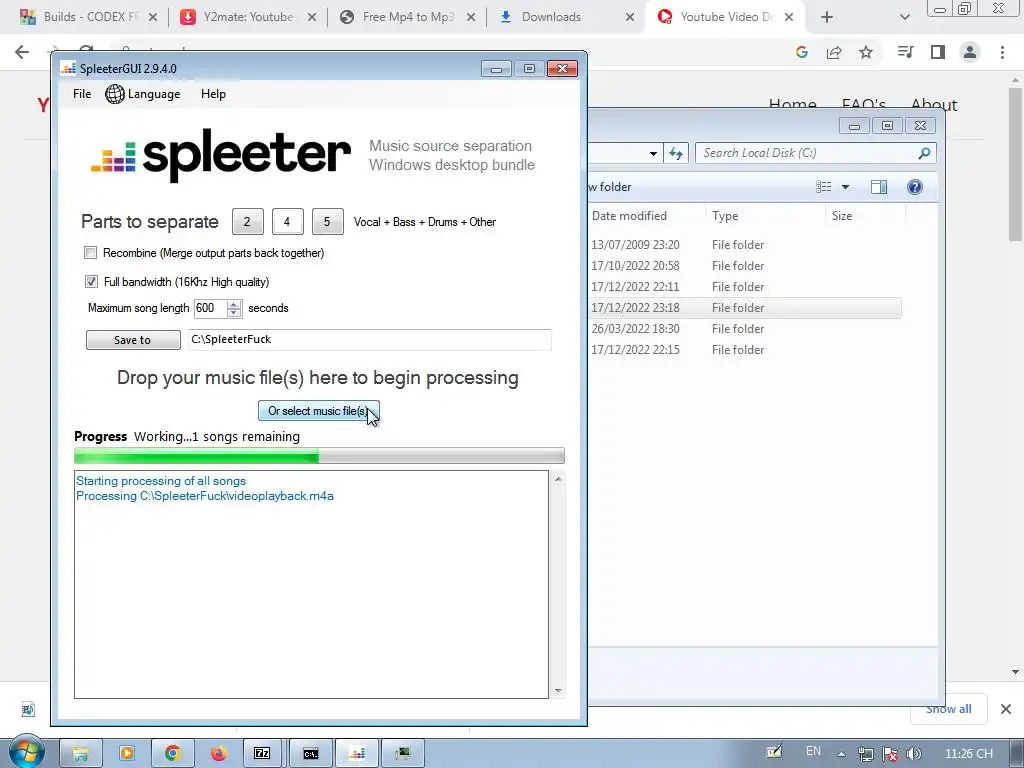Choose 2 parts to separate
Image resolution: width=1024 pixels, height=768 pixels.
coord(248,221)
